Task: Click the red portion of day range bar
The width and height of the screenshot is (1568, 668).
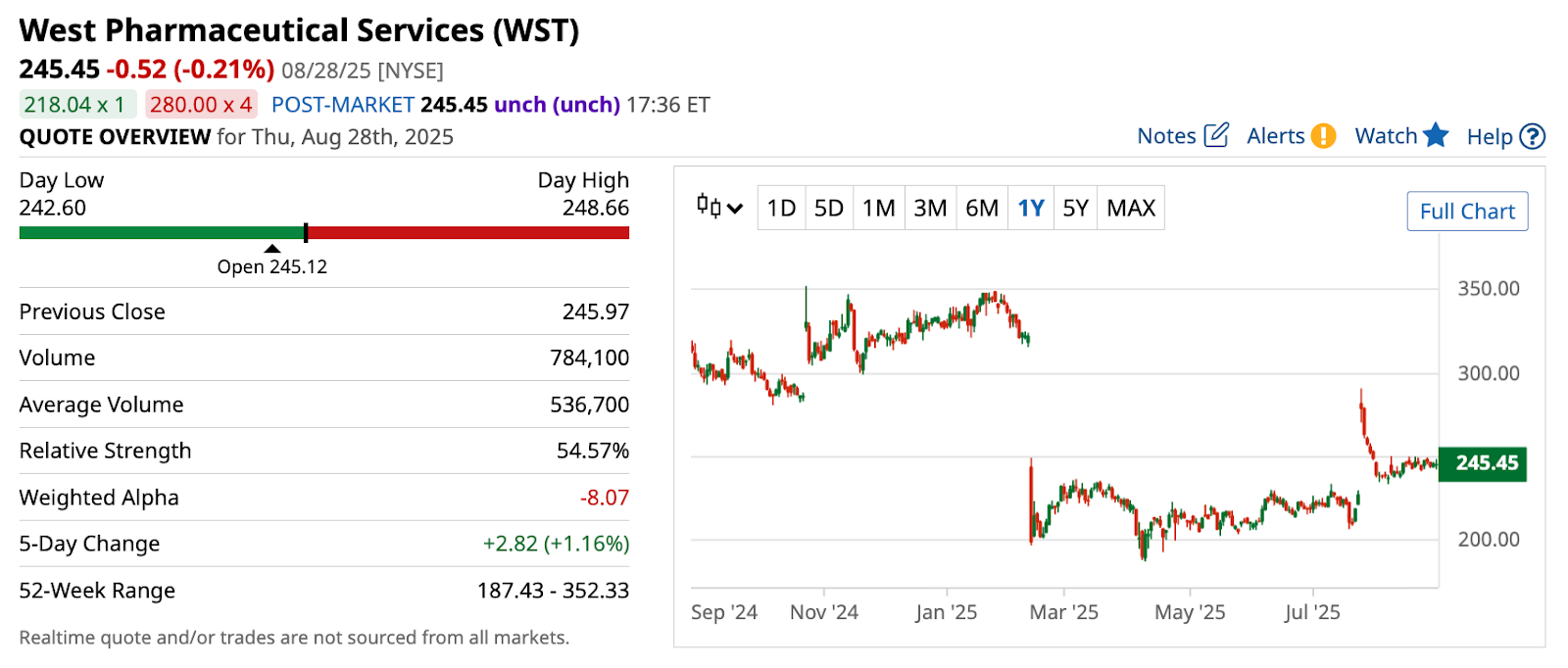Action: pyautogui.click(x=468, y=233)
